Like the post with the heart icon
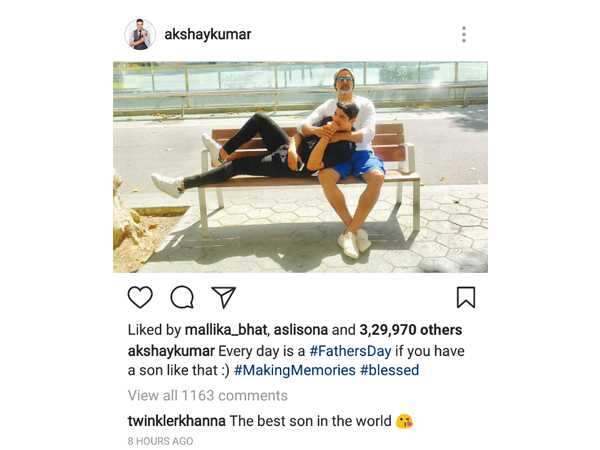The height and width of the screenshot is (450, 600). (x=140, y=297)
